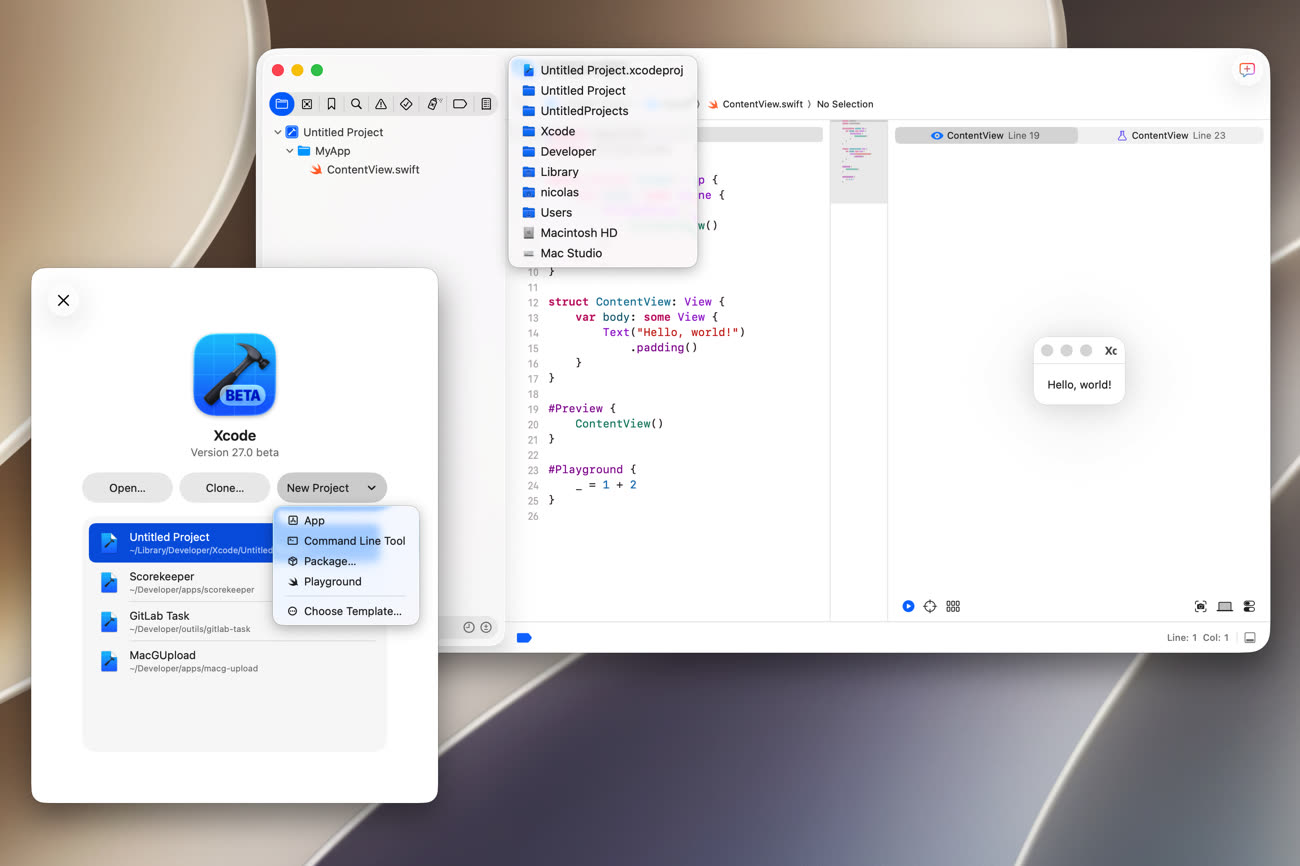Image resolution: width=1300 pixels, height=866 pixels.
Task: Click the Line: 1 Col: 1 indicator
Action: point(1197,638)
